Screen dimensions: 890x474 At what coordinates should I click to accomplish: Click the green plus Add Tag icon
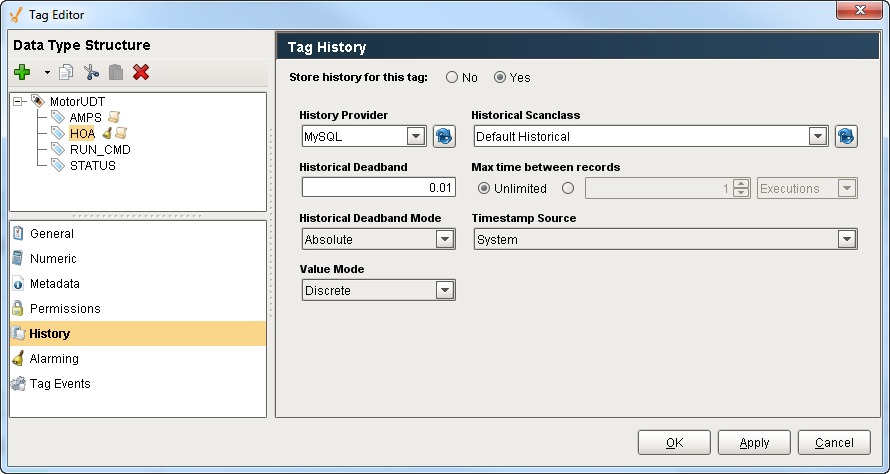22,72
